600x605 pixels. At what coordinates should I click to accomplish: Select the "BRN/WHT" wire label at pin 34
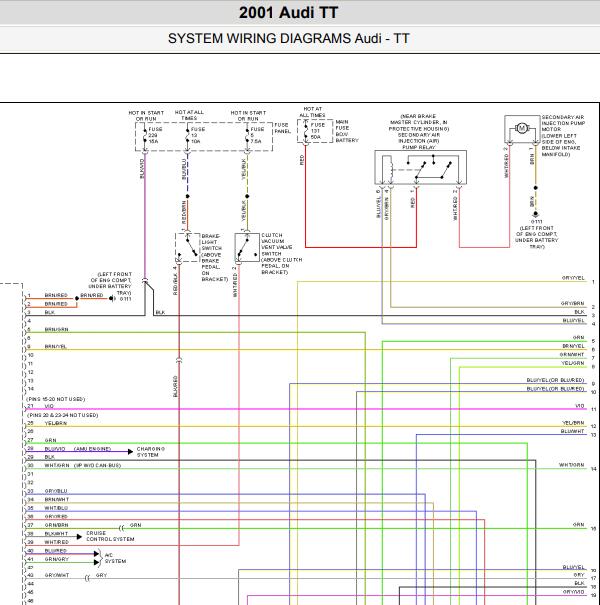[57, 500]
